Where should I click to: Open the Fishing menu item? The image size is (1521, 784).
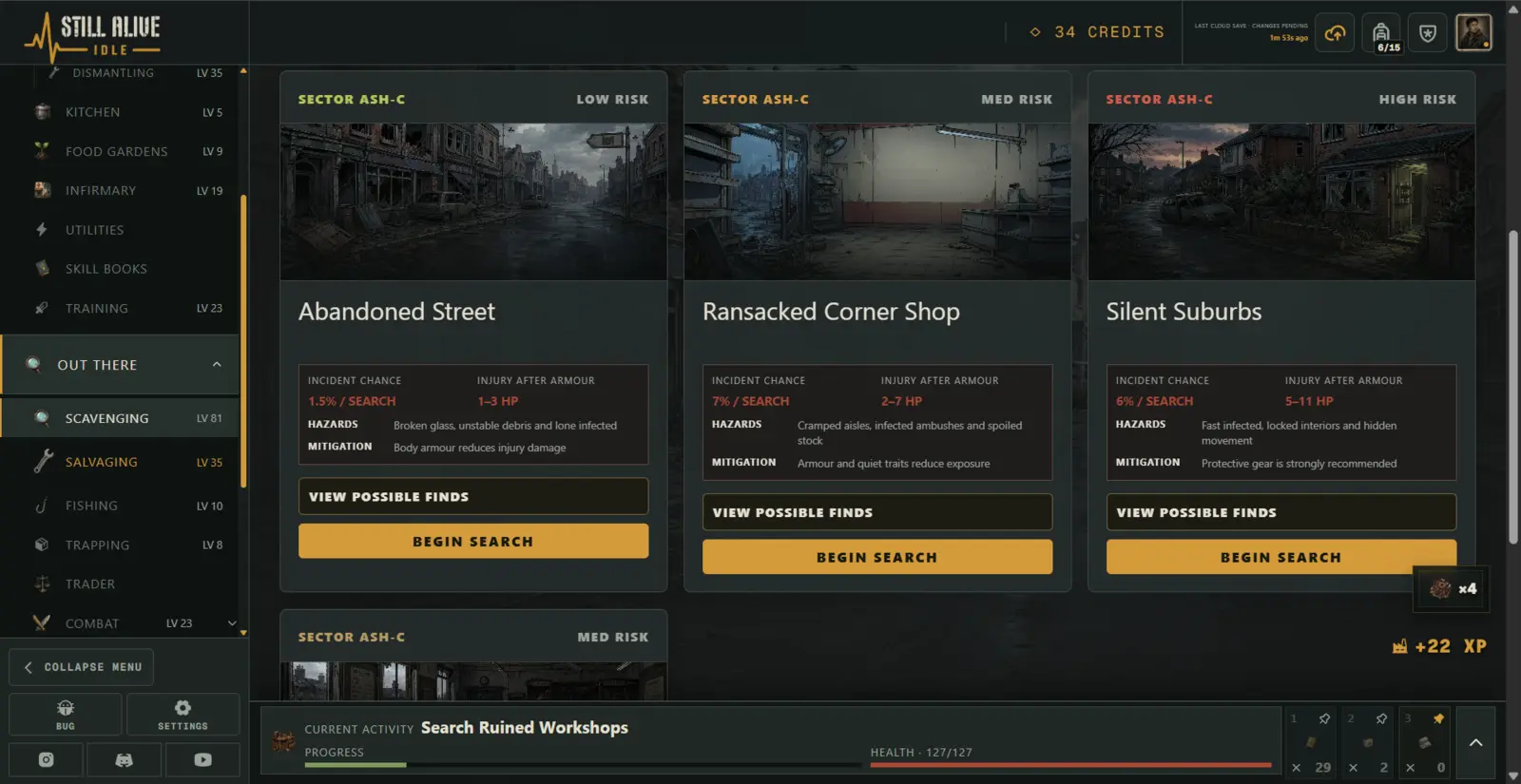[121, 506]
